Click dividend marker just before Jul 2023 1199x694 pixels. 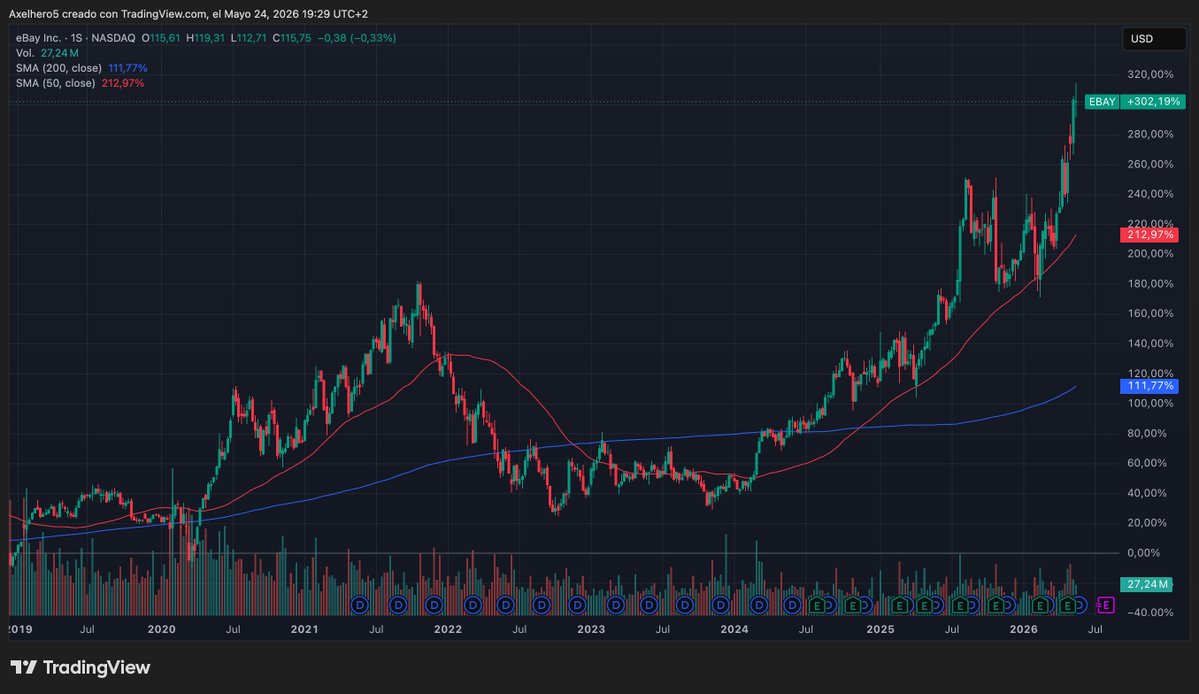649,605
